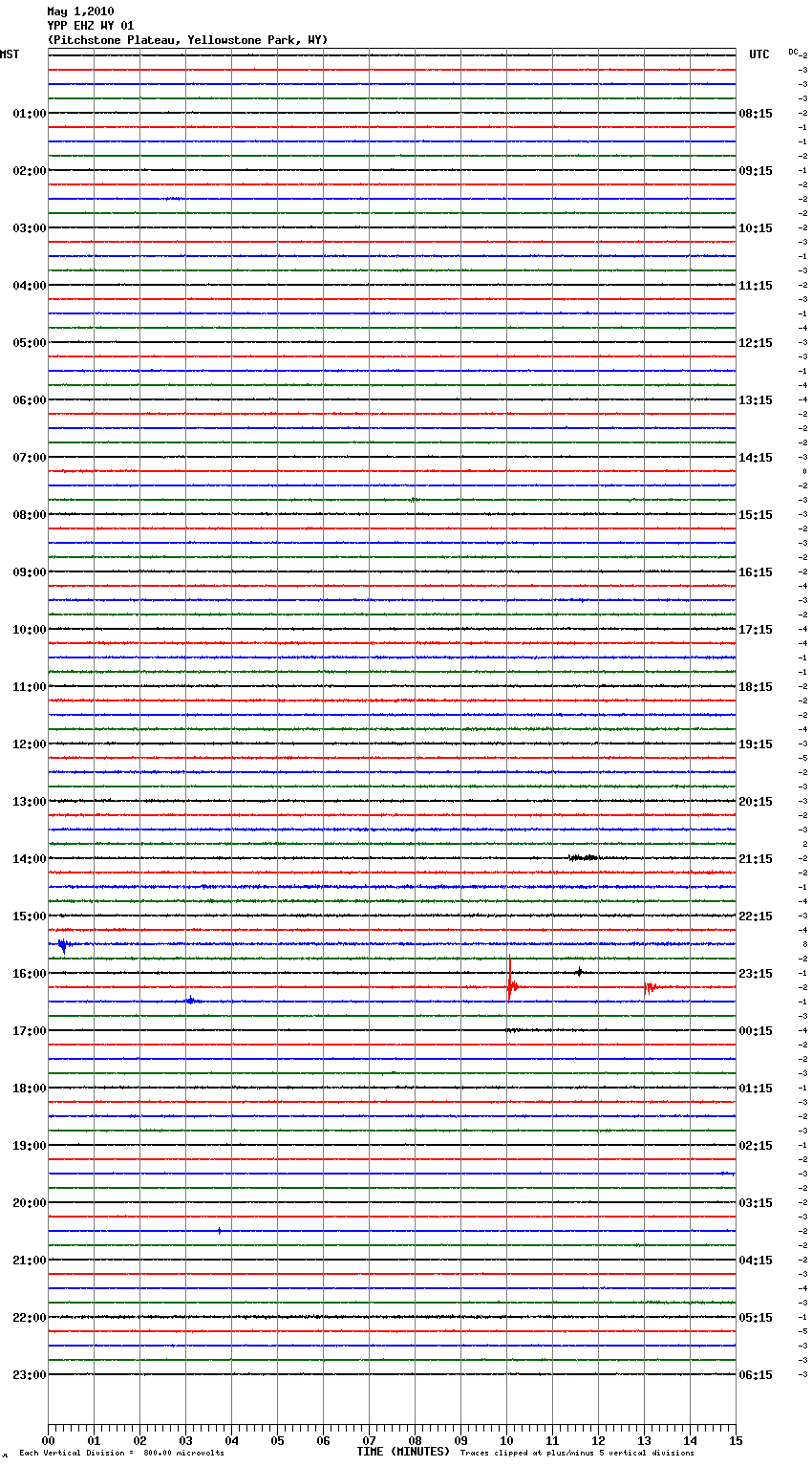Image resolution: width=812 pixels, height=1466 pixels.
Task: Select the 01:00 MST hour label
Action: pyautogui.click(x=30, y=114)
